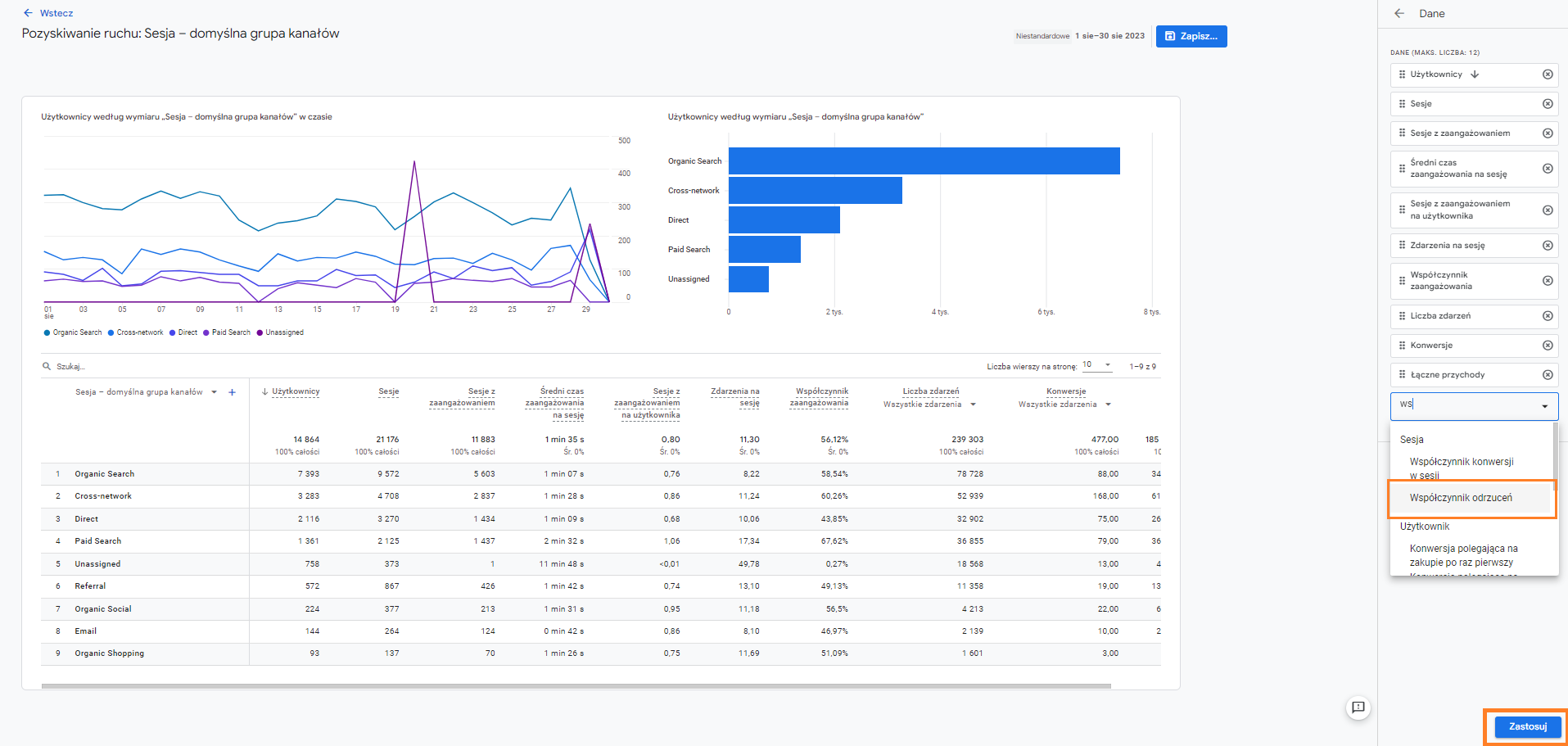Expand Wszystkie zdarzenia dropdown under Konwersje

point(1064,405)
